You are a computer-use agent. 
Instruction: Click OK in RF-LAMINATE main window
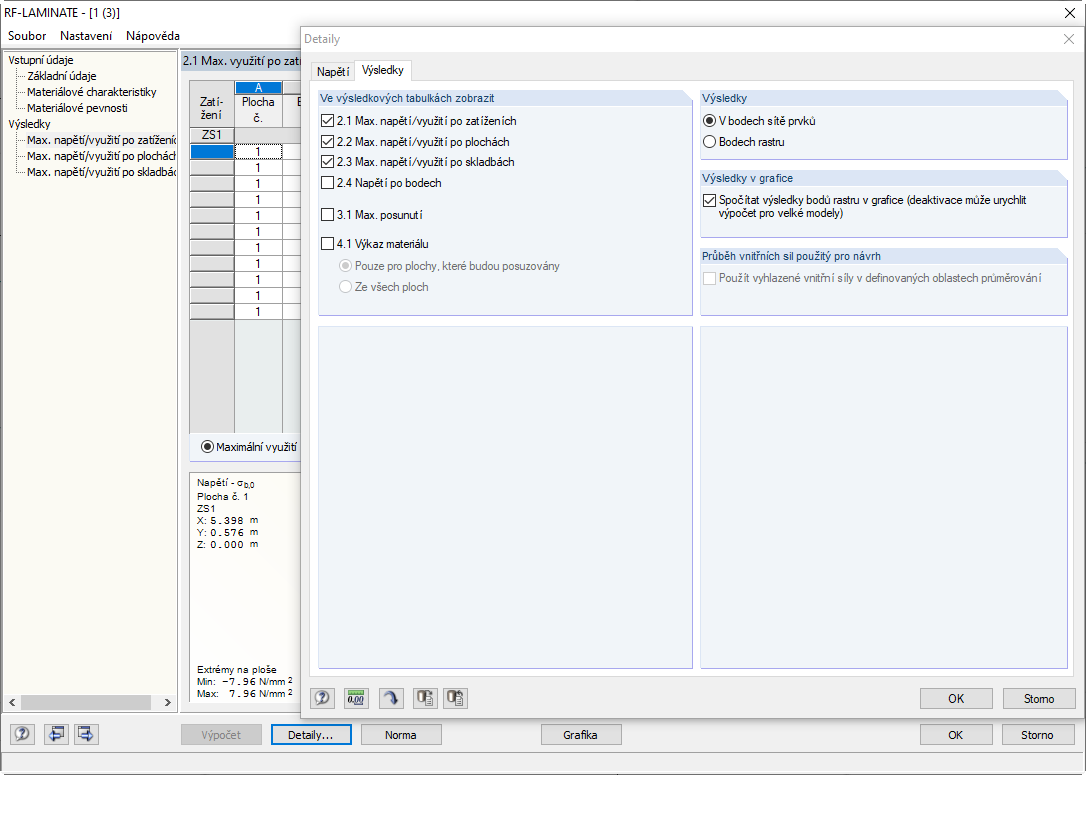click(956, 735)
